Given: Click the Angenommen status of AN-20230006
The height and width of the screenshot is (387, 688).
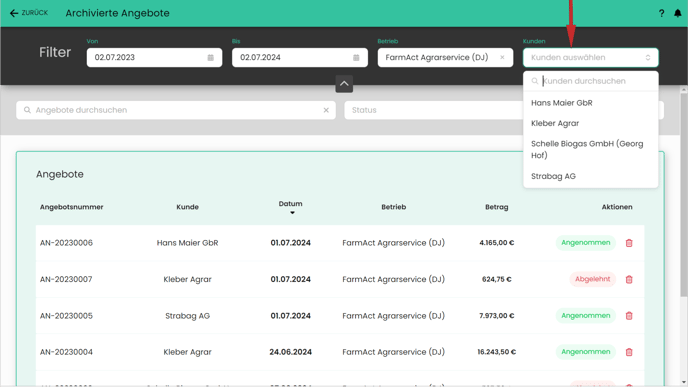Looking at the screenshot, I should [x=586, y=243].
